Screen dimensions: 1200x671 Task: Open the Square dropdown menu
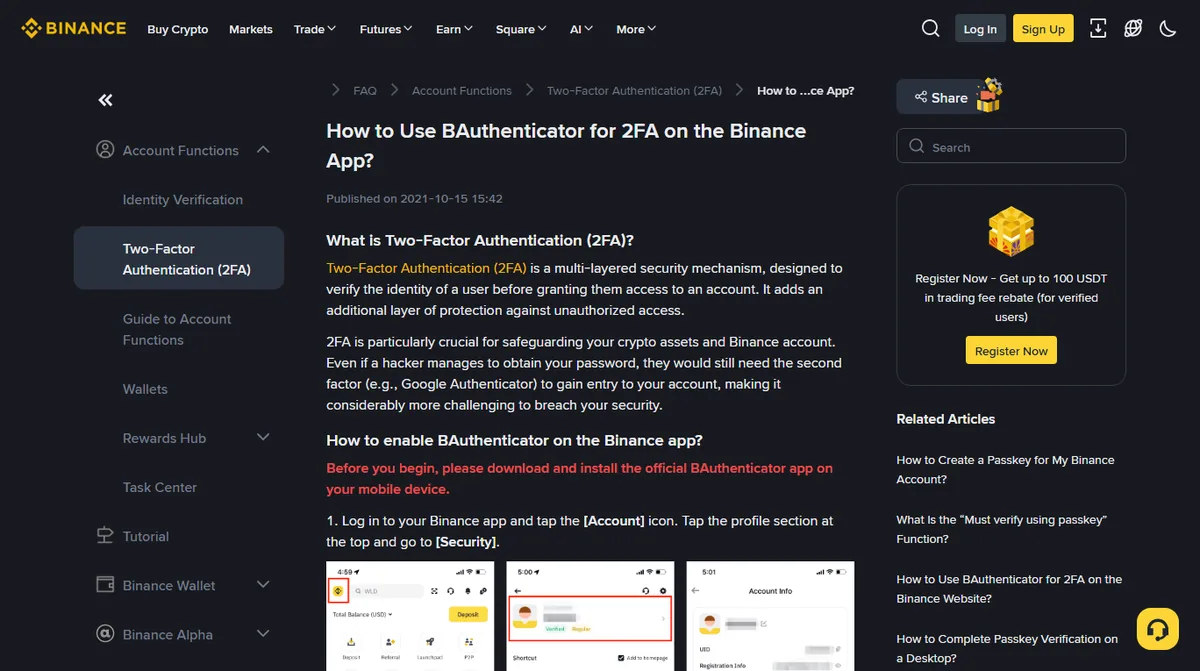tap(521, 29)
